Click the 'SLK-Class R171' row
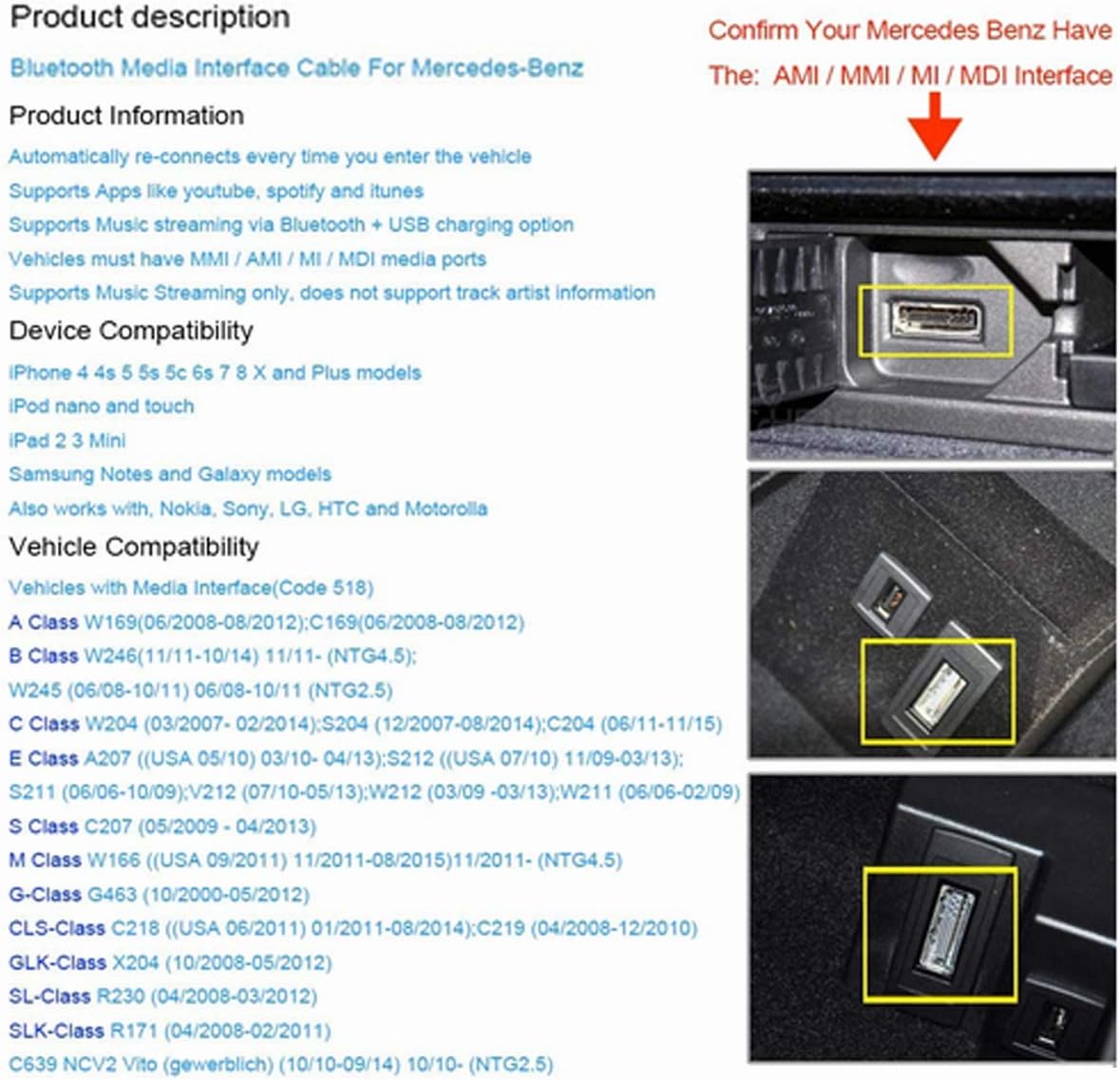 click(170, 1031)
